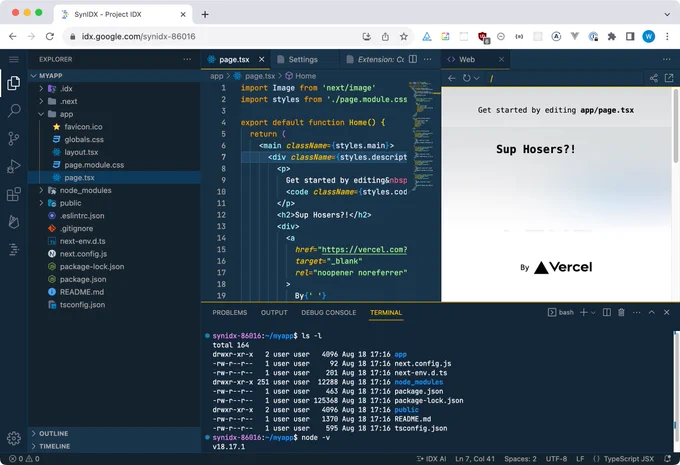Close the page.tsx tab

pos(262,59)
